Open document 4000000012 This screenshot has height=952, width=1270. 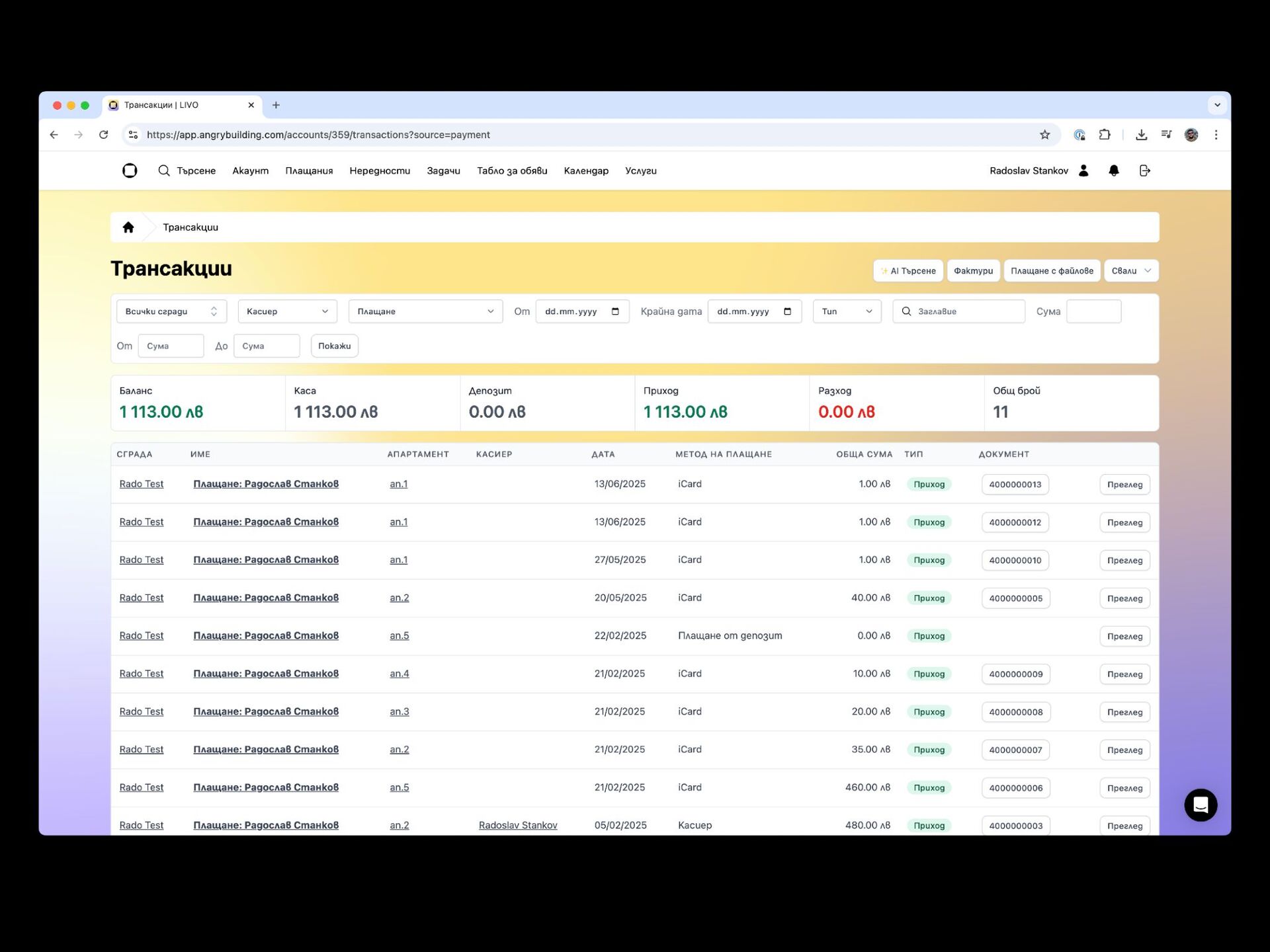click(1015, 522)
